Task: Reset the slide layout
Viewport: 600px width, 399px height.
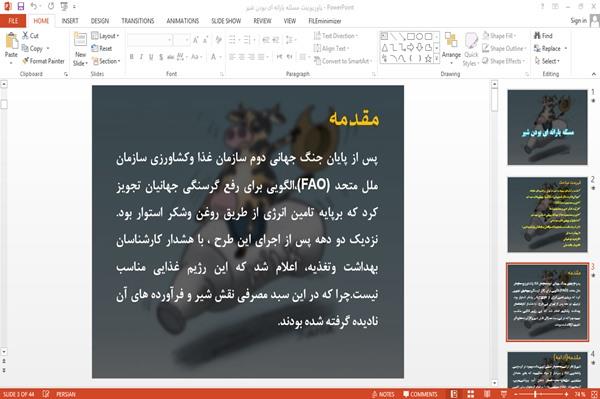Action: (x=102, y=48)
